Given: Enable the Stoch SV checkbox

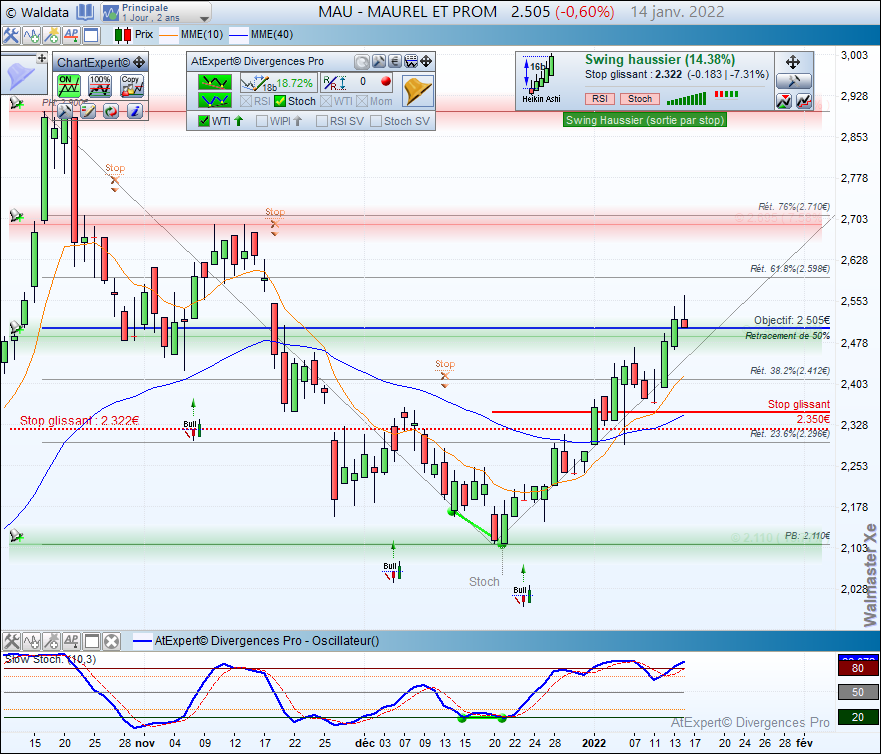Looking at the screenshot, I should (376, 121).
